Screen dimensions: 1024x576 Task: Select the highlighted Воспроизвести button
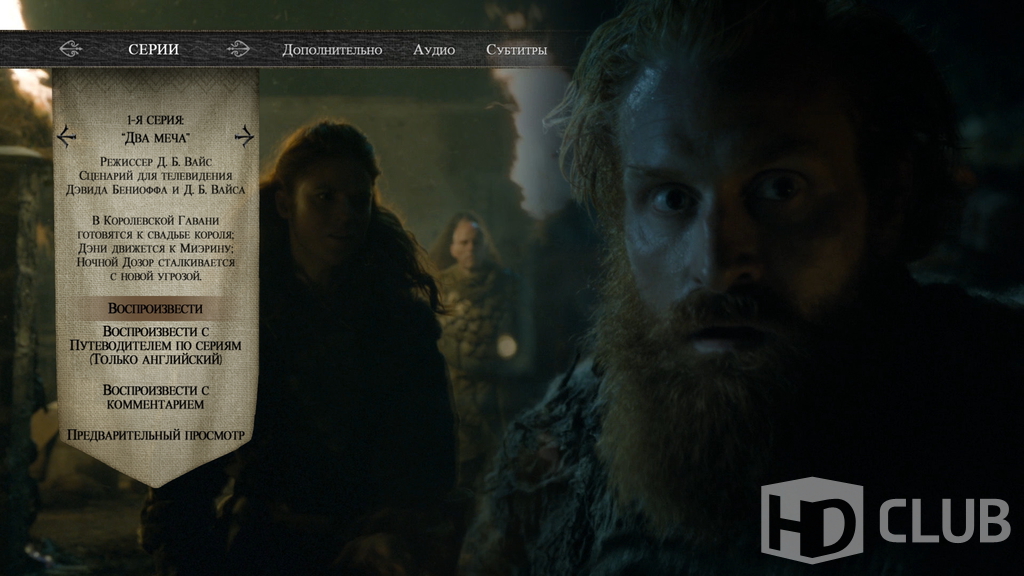click(155, 308)
